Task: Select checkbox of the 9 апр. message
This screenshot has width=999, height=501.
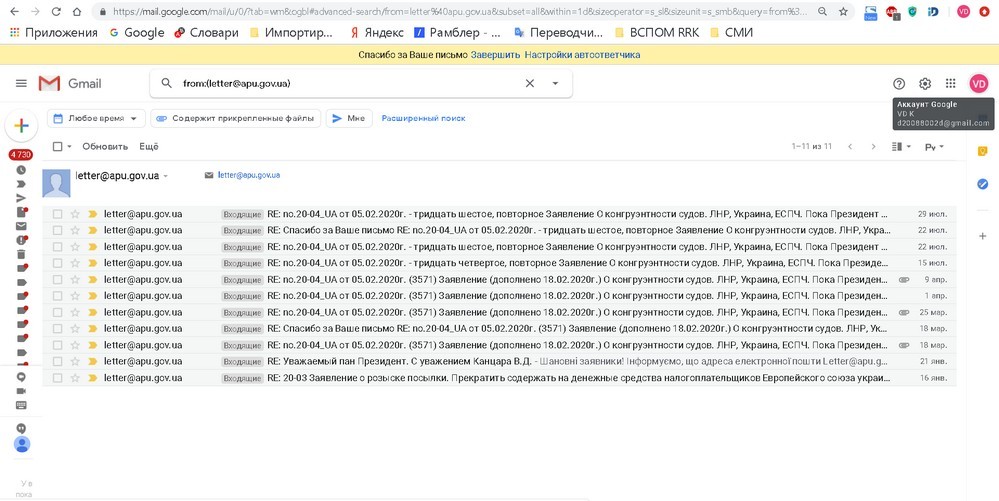Action: coord(57,279)
